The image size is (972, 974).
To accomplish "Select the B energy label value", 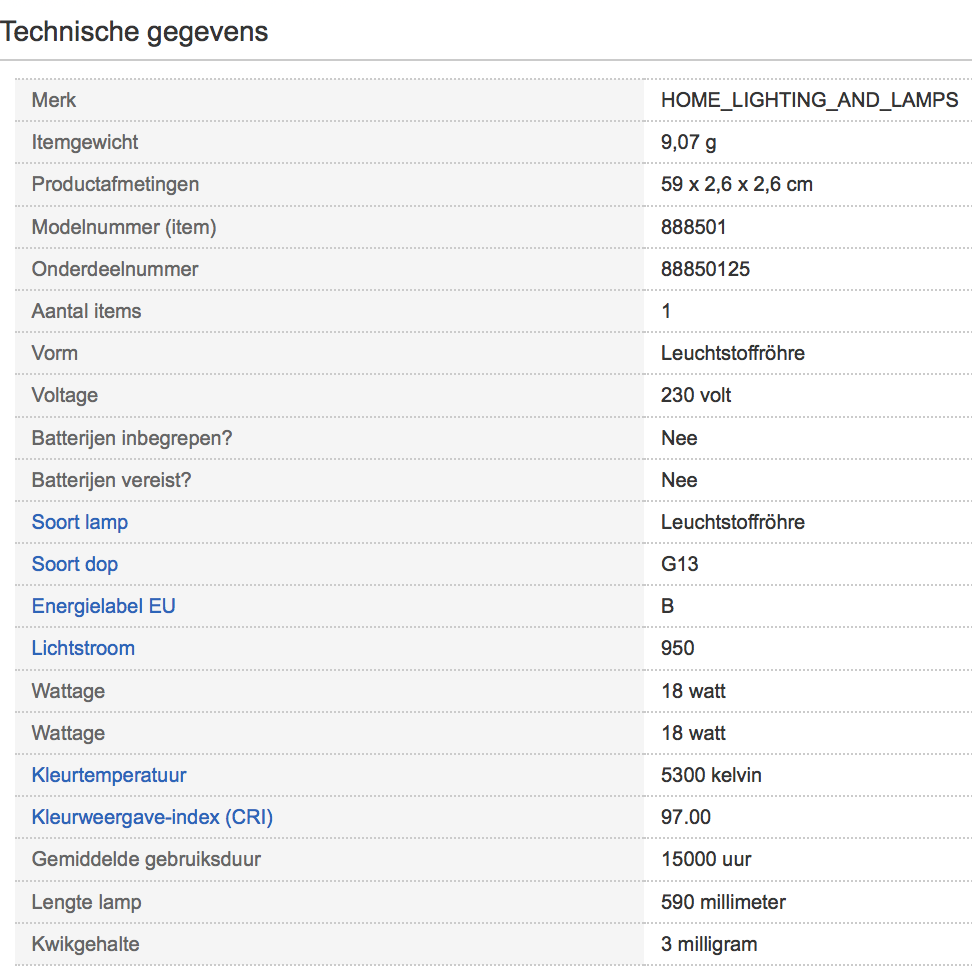I will (x=668, y=606).
